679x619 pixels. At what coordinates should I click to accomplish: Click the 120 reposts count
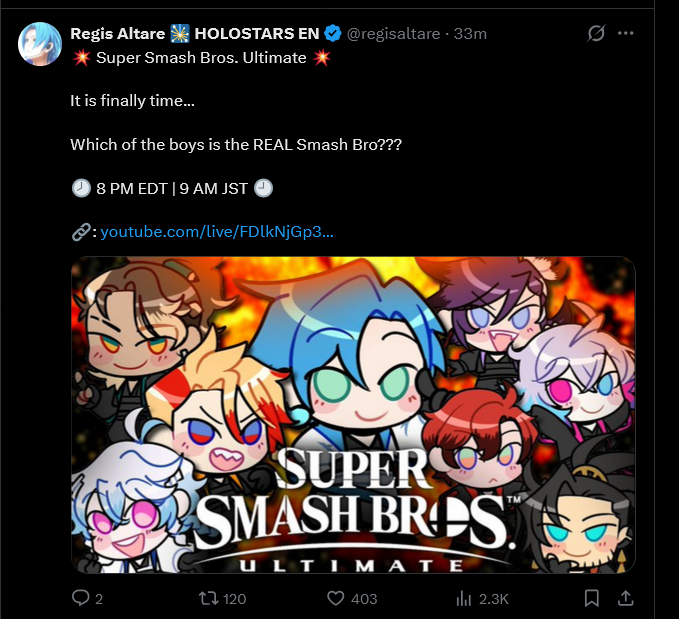(x=234, y=599)
